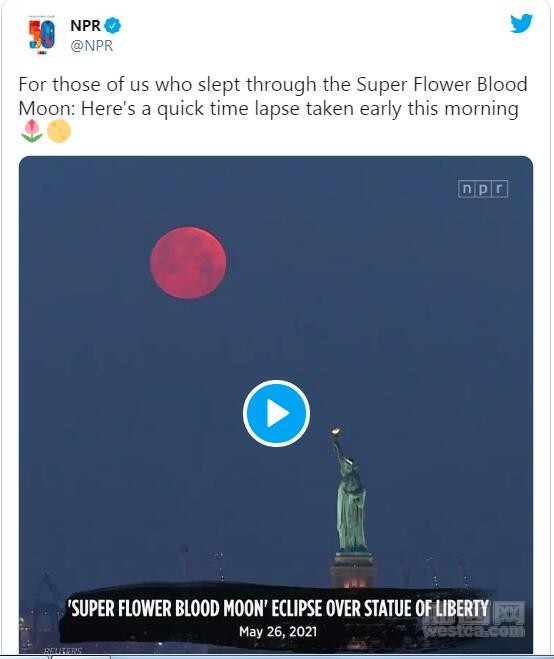Click the red blood moon in the video
Viewport: 554px width, 659px height.
pyautogui.click(x=188, y=263)
